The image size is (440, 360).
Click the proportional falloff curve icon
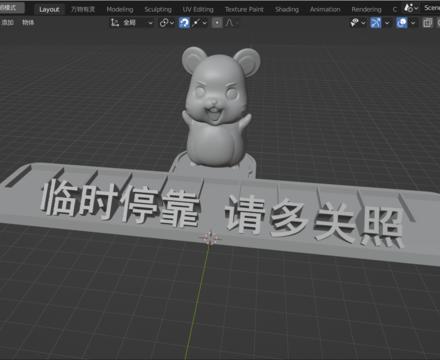pyautogui.click(x=230, y=23)
